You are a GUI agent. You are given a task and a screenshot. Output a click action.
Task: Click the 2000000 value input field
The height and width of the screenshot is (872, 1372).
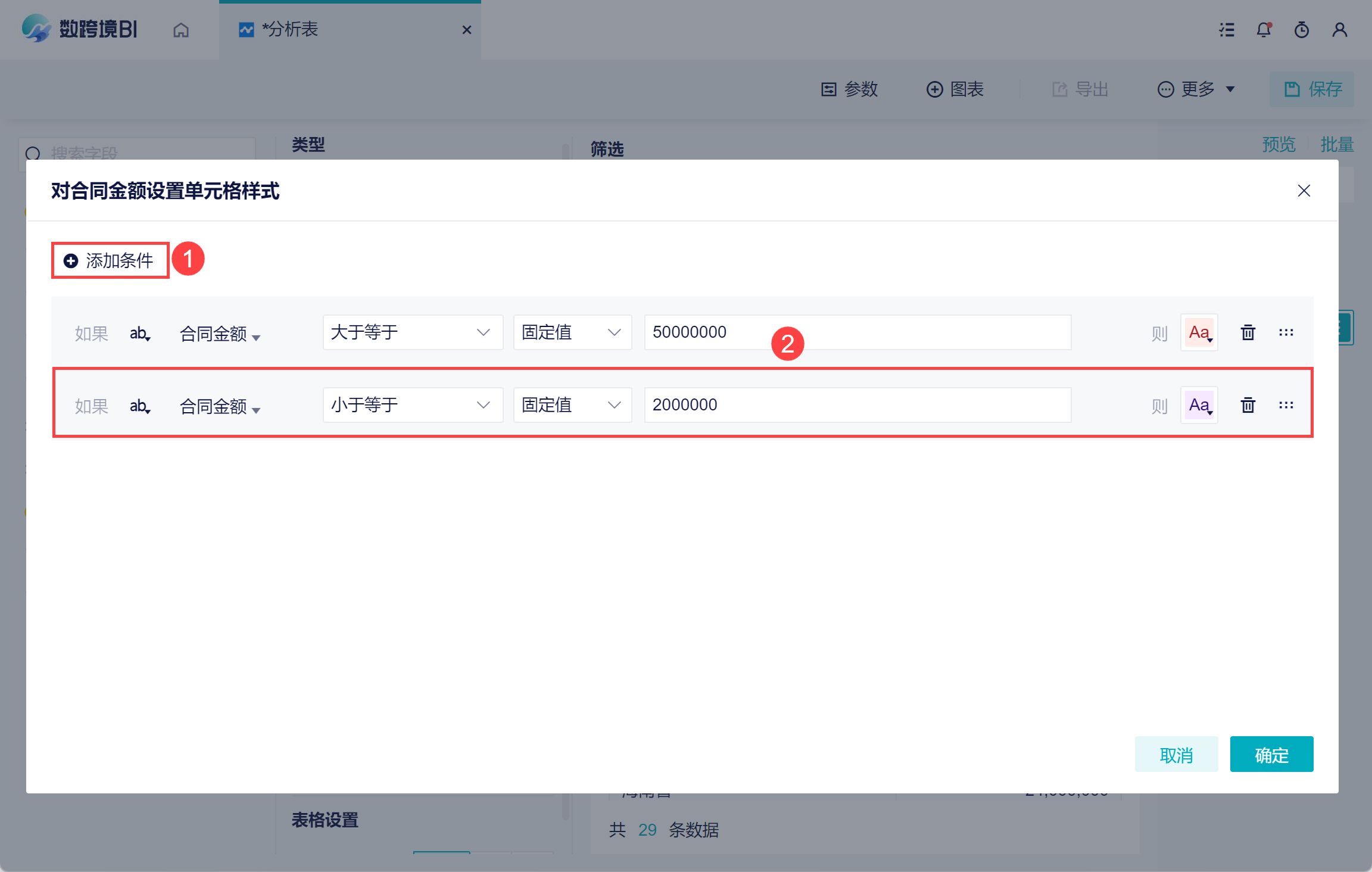pyautogui.click(x=858, y=405)
